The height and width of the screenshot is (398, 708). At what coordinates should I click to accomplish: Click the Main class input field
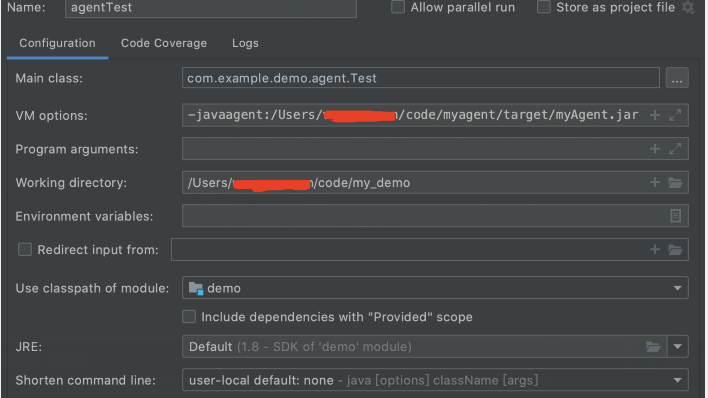(x=421, y=78)
